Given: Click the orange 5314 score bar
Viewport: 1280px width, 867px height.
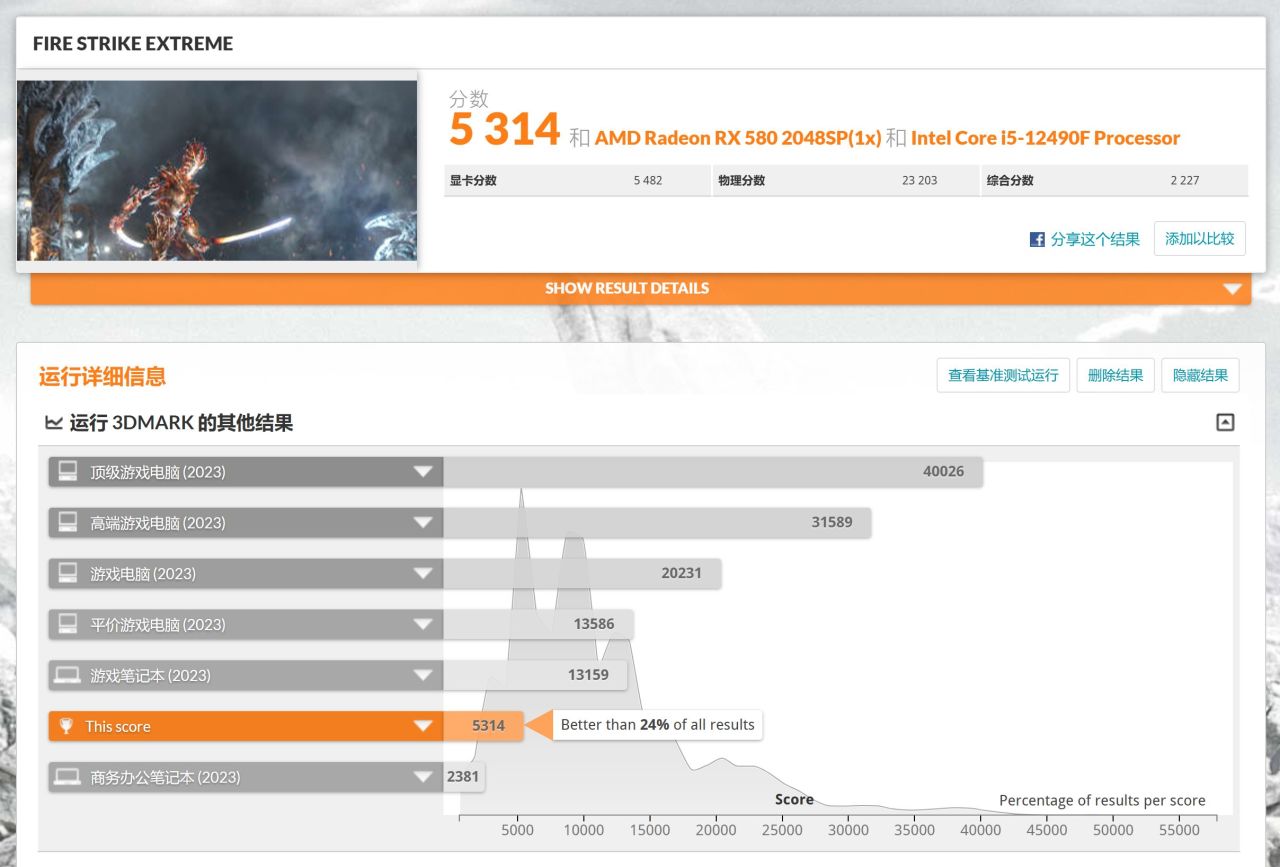Looking at the screenshot, I should point(483,727).
